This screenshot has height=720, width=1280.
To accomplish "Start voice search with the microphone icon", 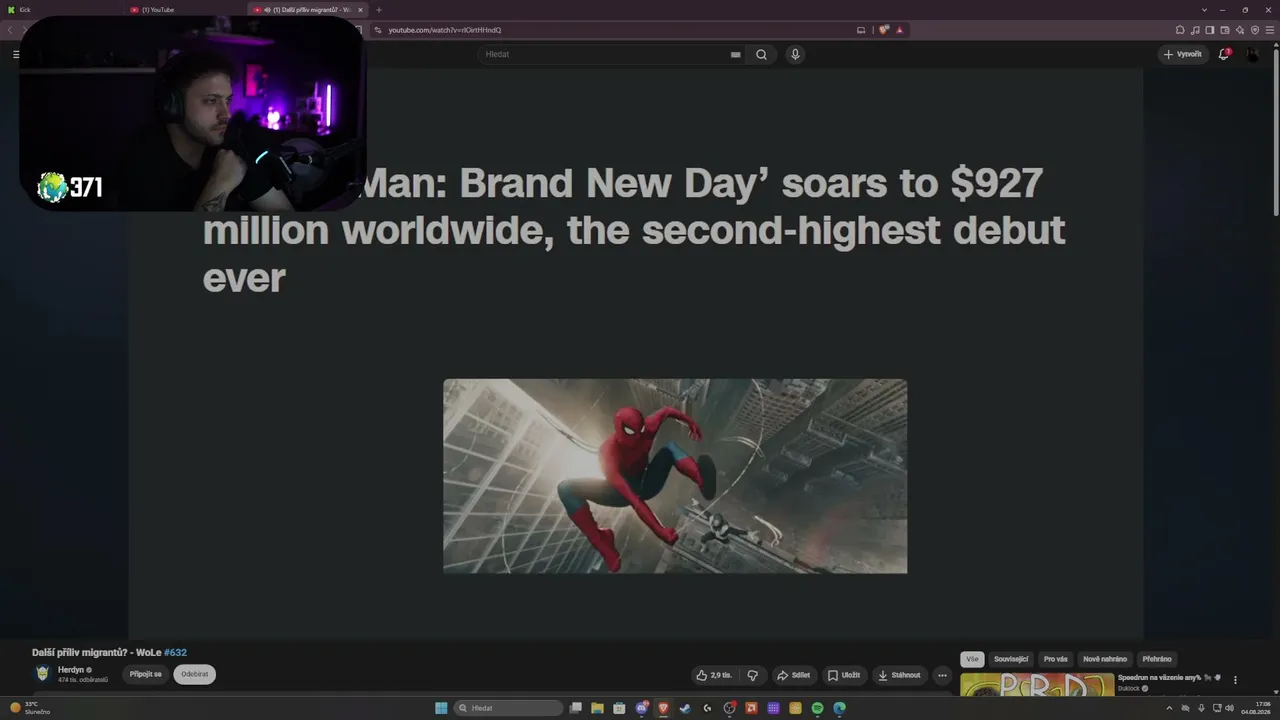I will 795,55.
